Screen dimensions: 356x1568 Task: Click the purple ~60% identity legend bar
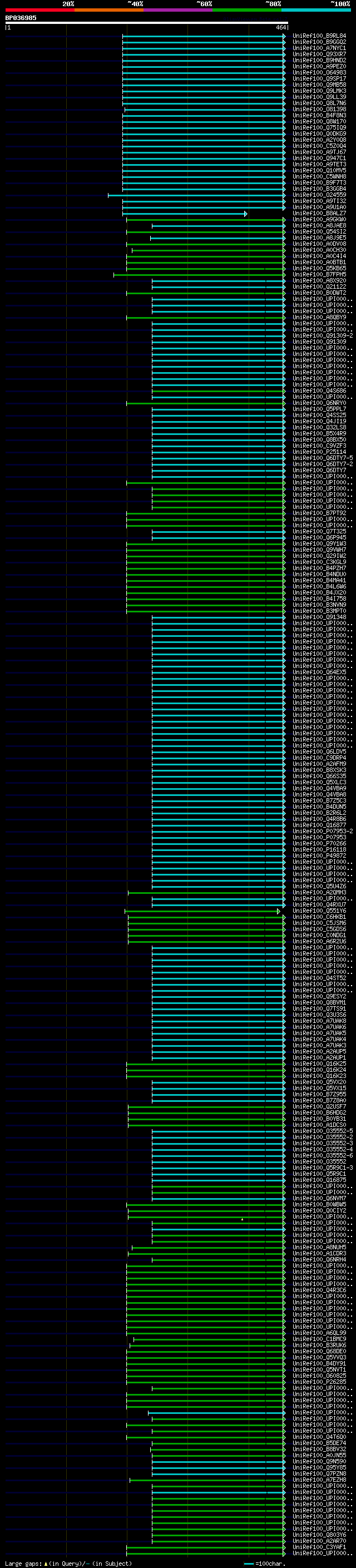tap(177, 10)
